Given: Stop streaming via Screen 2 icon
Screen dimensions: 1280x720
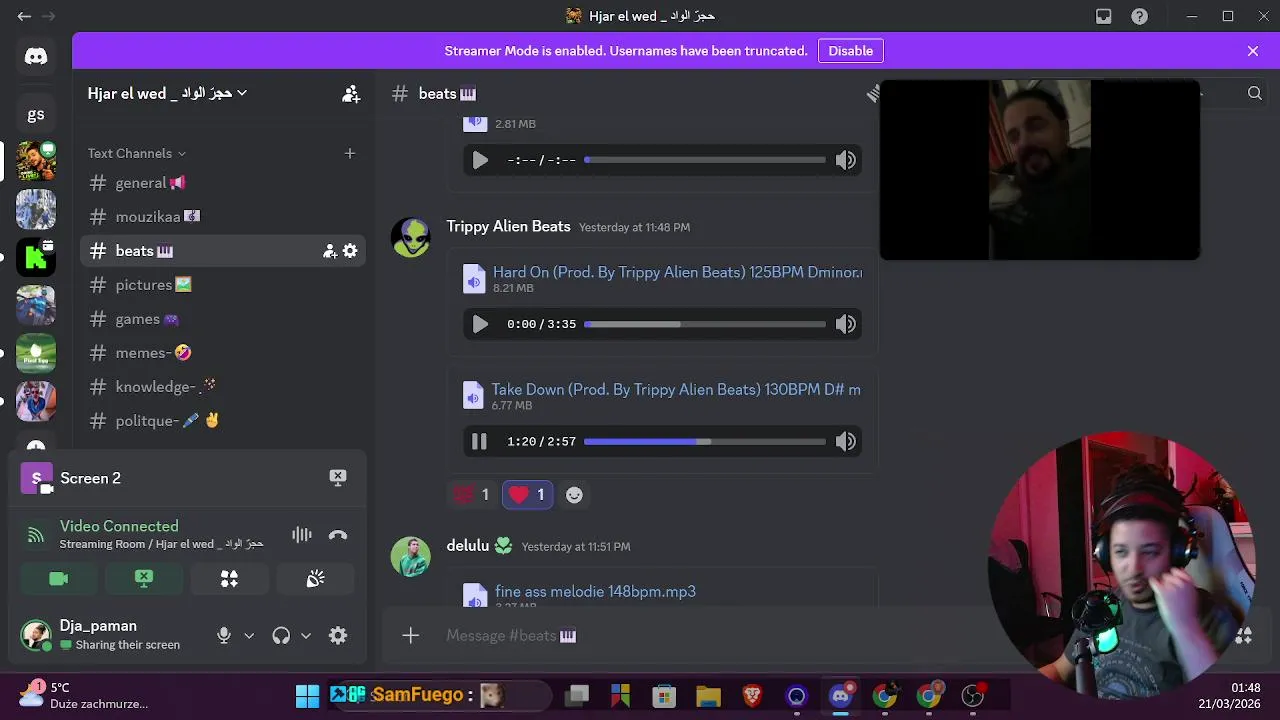Looking at the screenshot, I should coord(338,478).
